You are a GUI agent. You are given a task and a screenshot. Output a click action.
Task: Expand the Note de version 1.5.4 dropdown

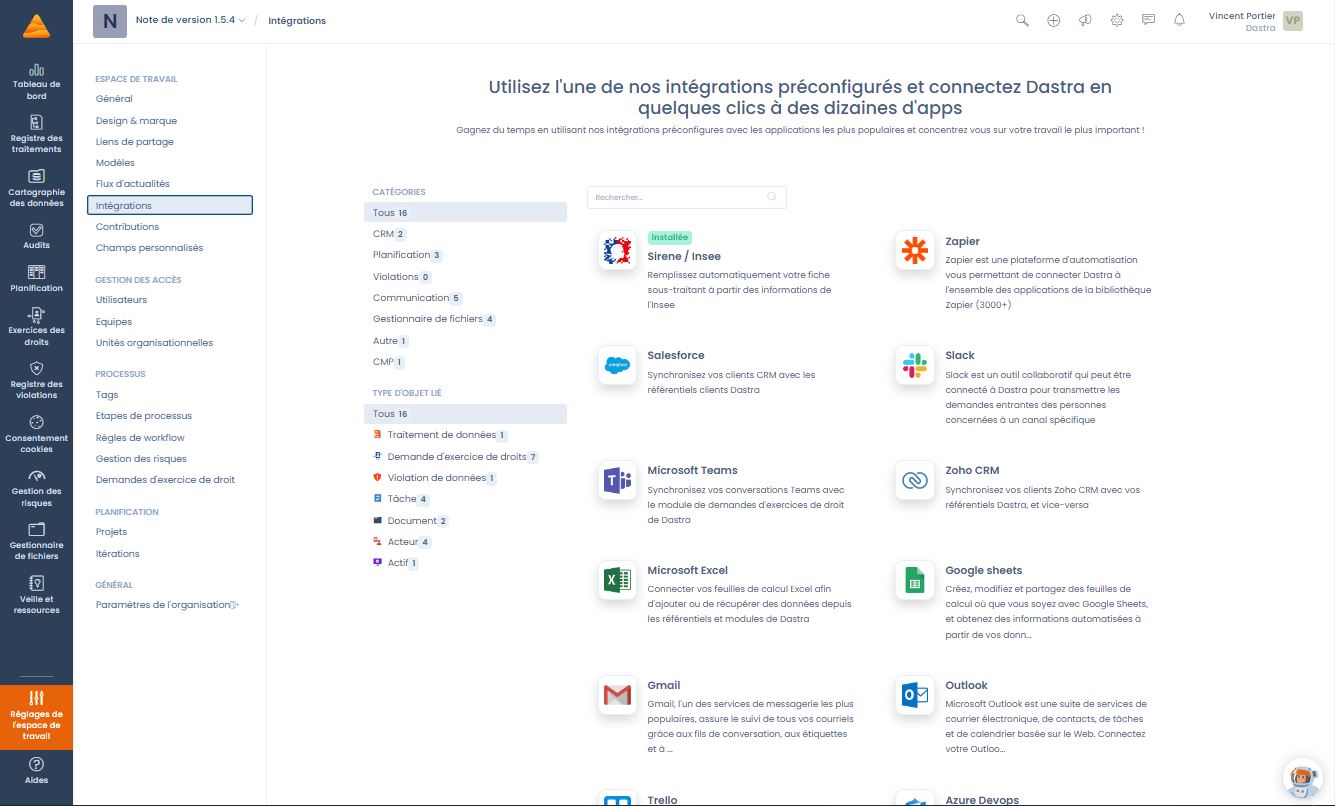coord(190,20)
